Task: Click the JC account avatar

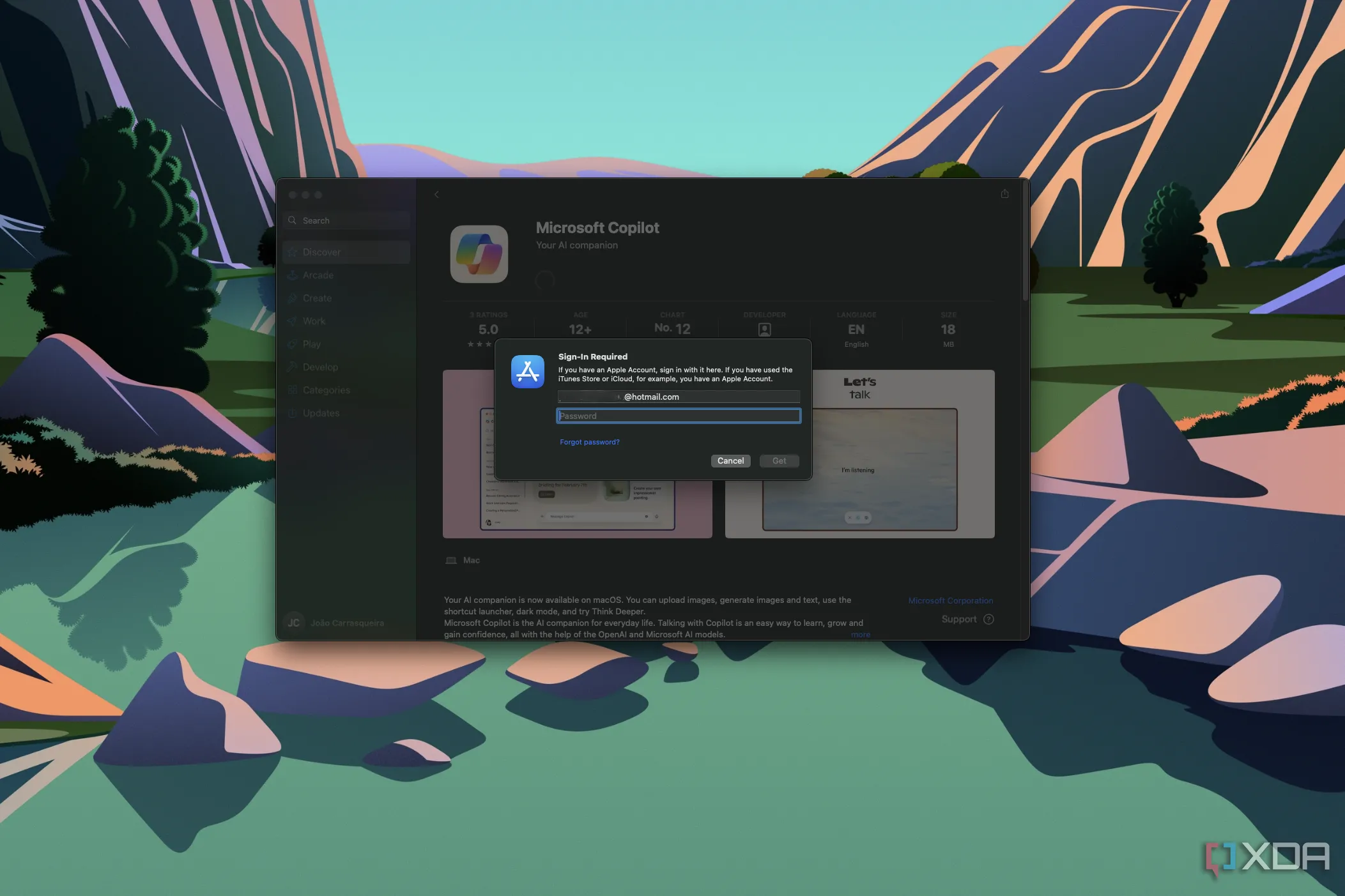Action: [294, 623]
